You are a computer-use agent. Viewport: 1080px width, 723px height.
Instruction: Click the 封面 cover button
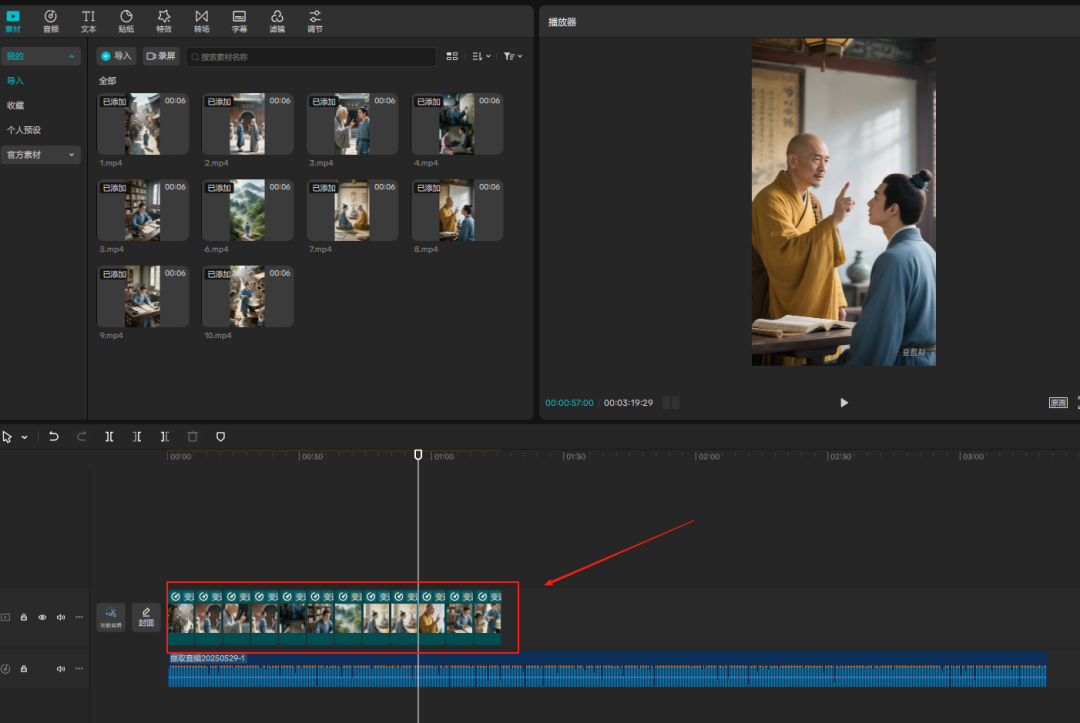pyautogui.click(x=146, y=617)
